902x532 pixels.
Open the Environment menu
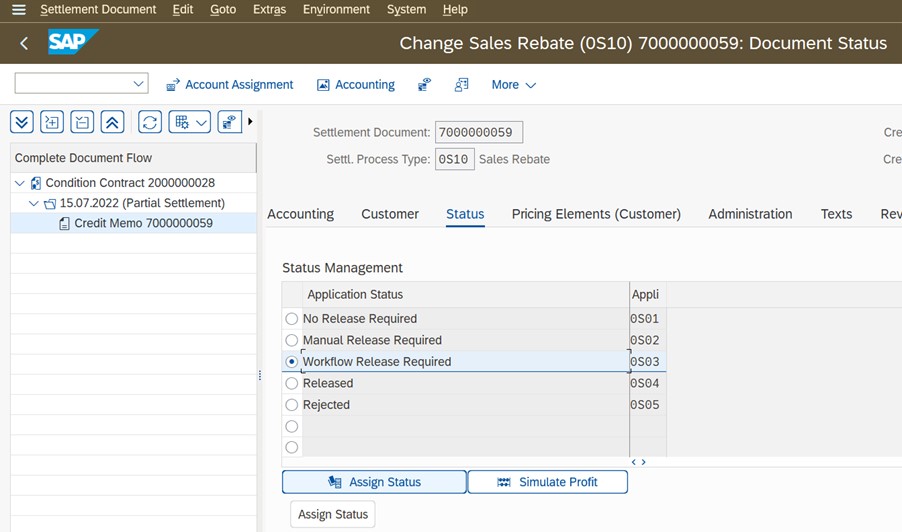[336, 10]
